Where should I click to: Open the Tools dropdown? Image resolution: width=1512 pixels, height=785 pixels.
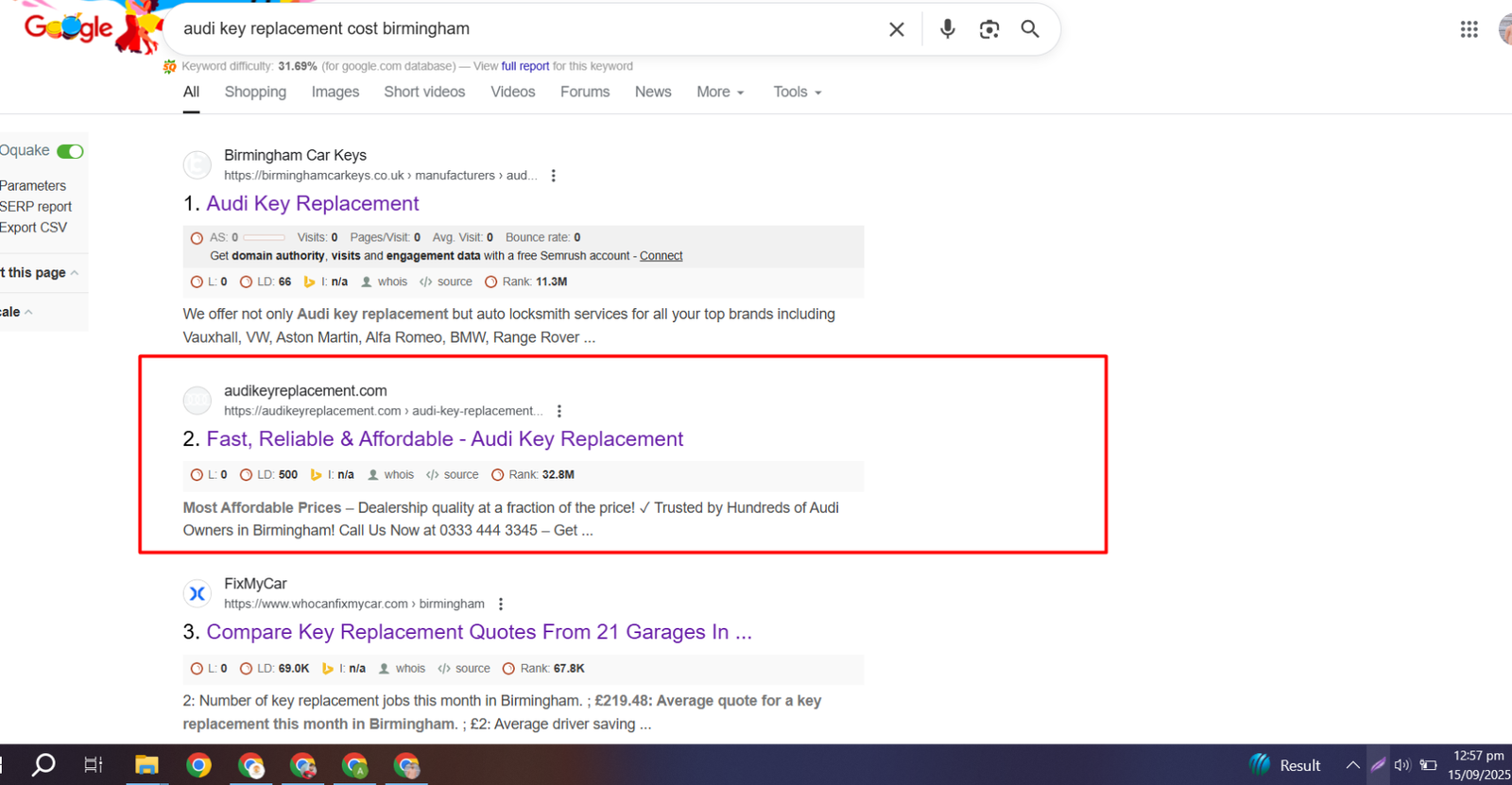click(x=797, y=92)
